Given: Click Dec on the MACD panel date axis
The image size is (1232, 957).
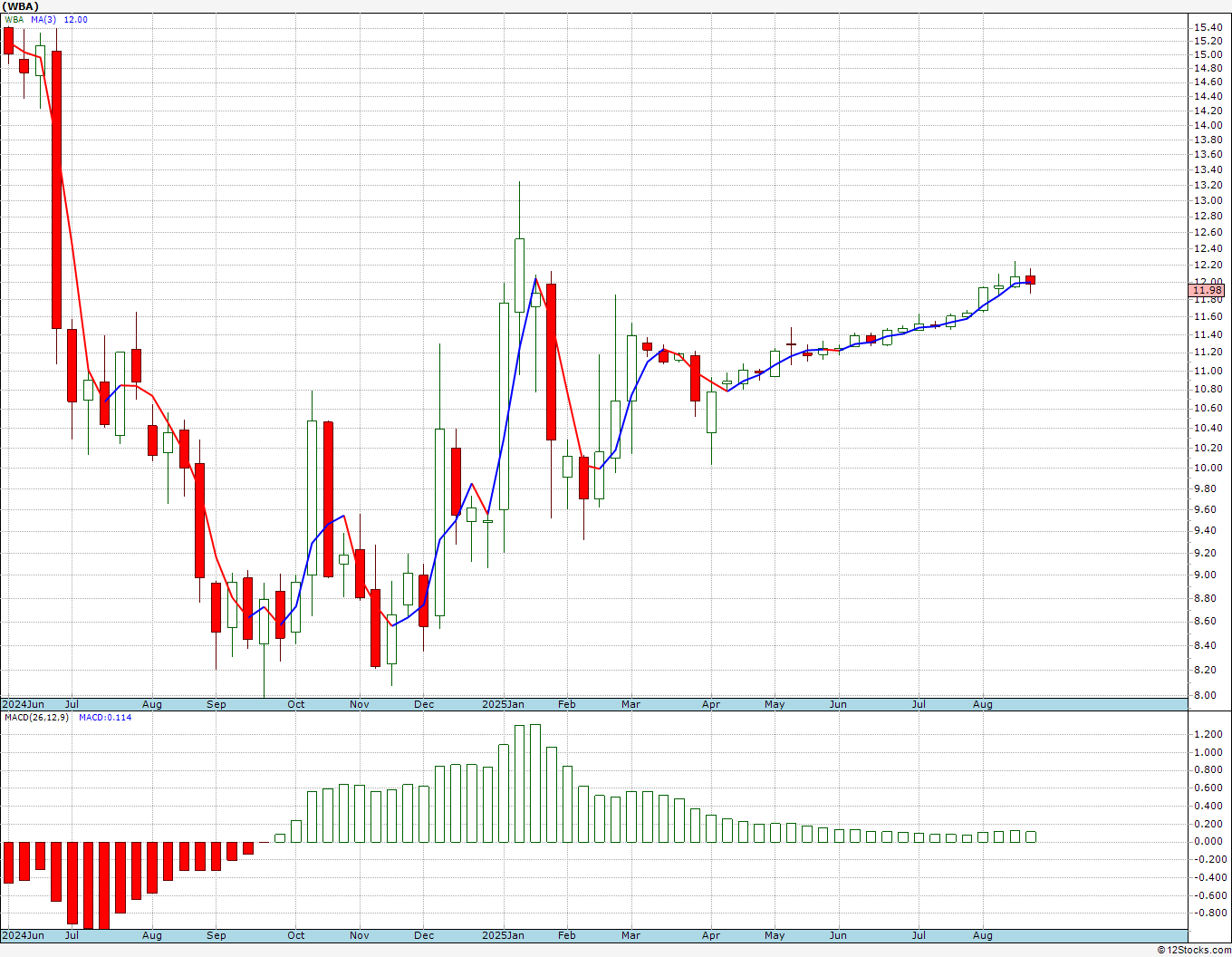Looking at the screenshot, I should pos(424,935).
